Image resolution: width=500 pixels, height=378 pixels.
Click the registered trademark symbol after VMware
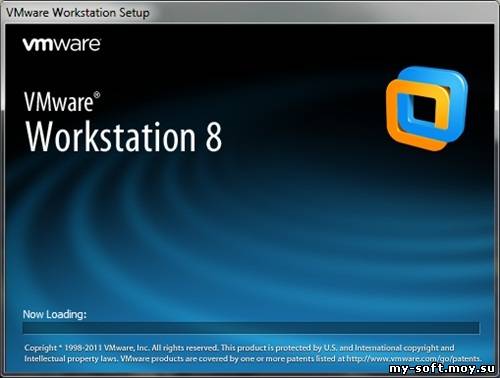coord(97,95)
